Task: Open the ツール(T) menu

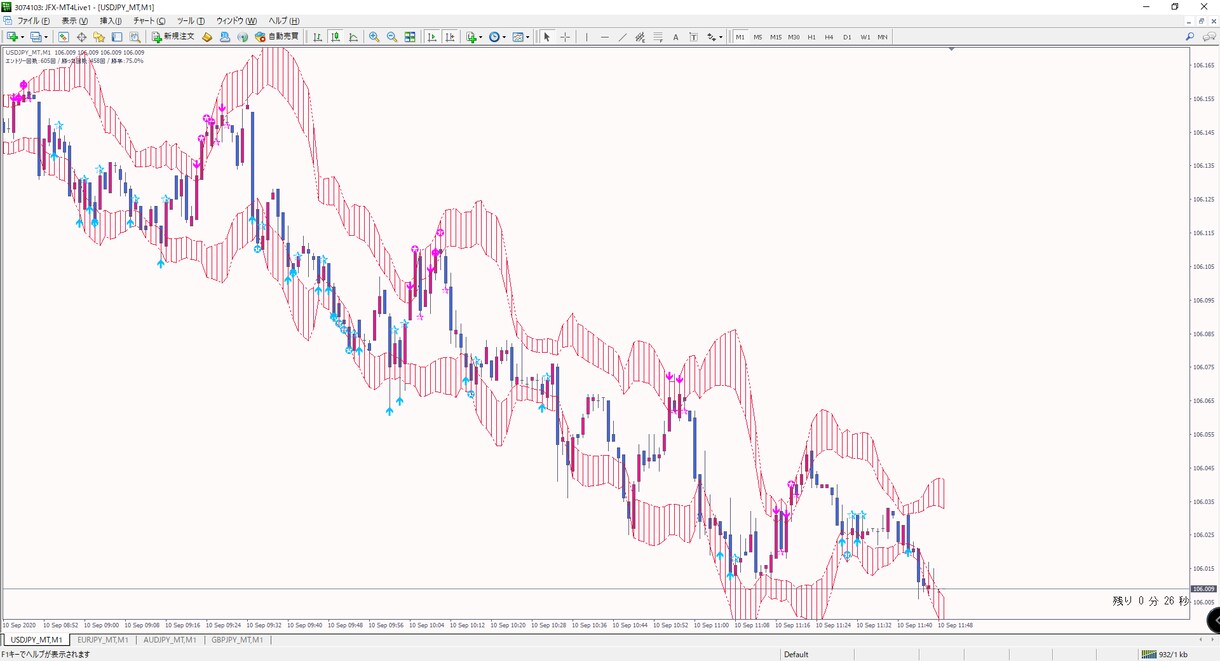Action: [x=190, y=21]
